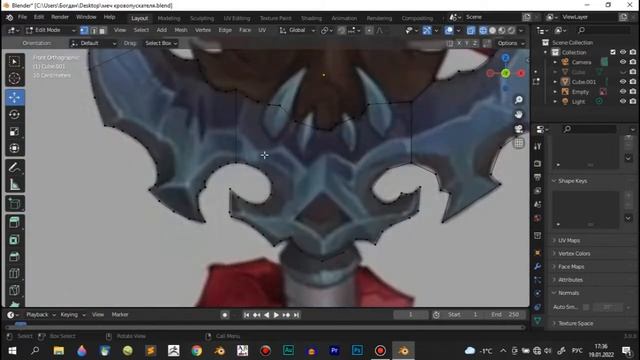Open the Vertex menu

pyautogui.click(x=202, y=30)
